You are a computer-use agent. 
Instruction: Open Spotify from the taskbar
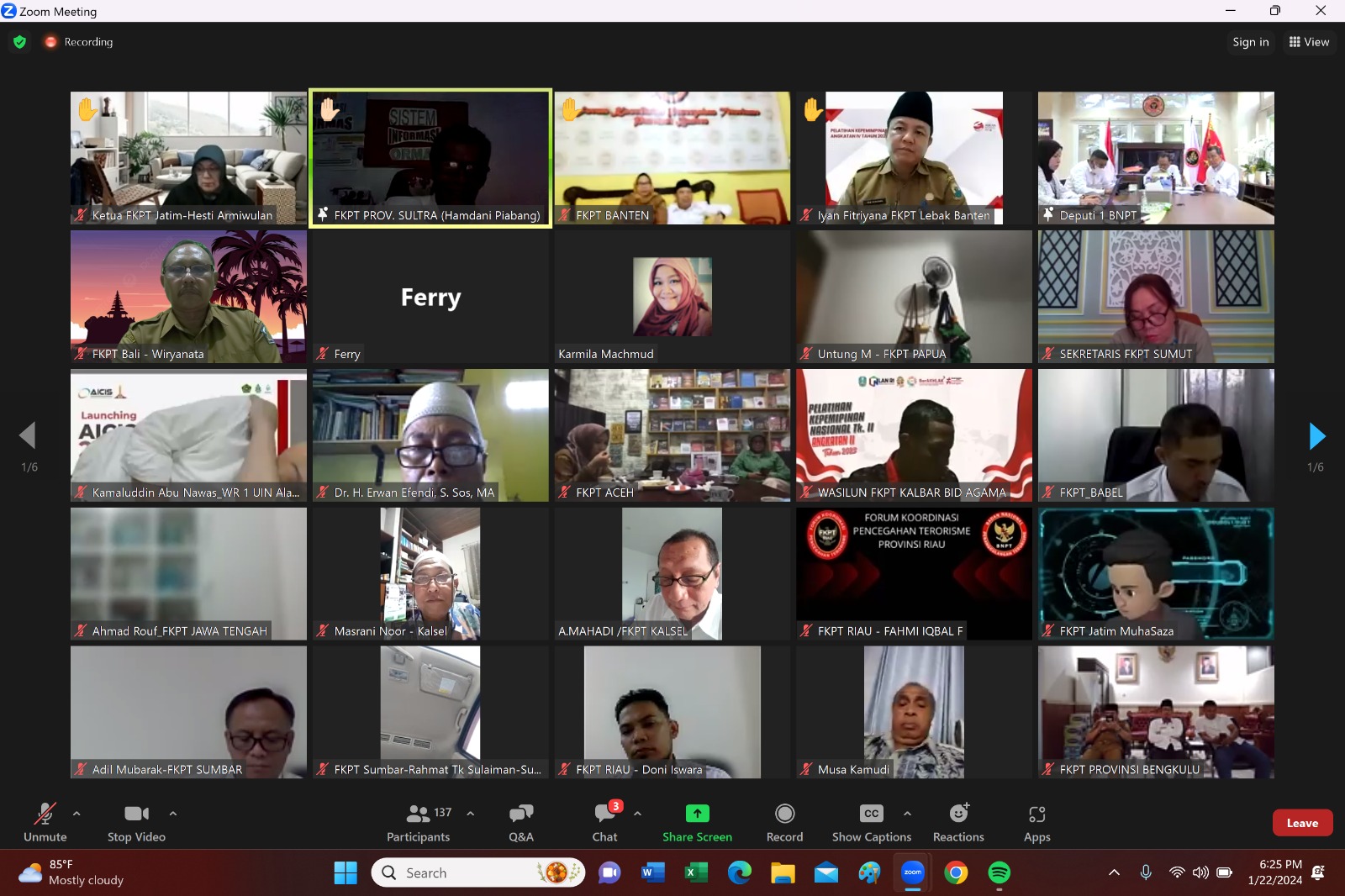(x=999, y=873)
